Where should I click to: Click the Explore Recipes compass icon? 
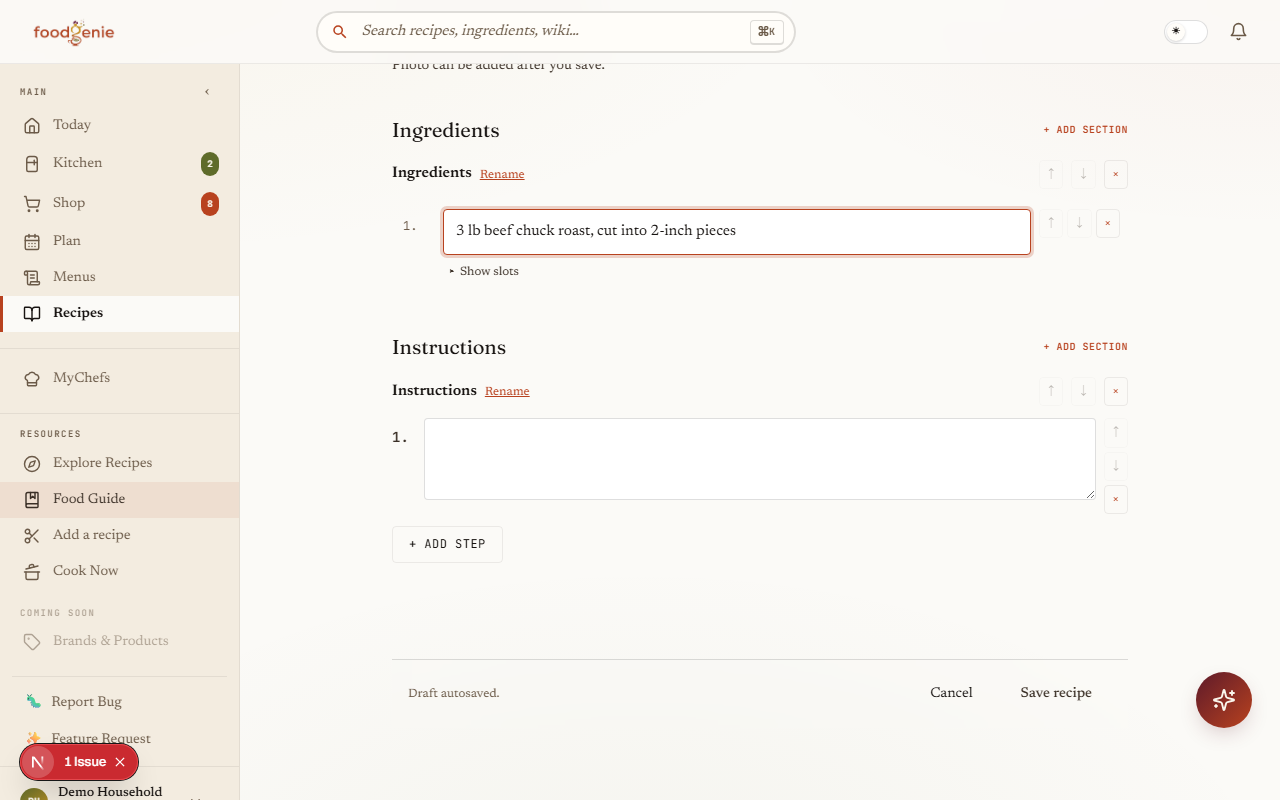32,463
